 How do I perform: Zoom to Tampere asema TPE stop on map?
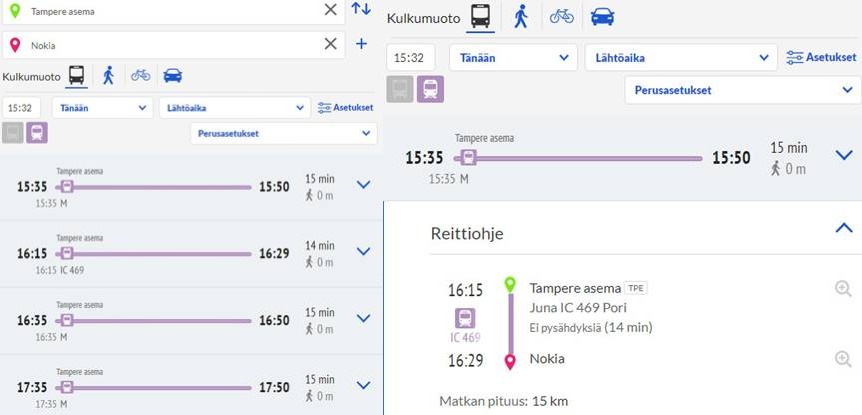(x=844, y=289)
